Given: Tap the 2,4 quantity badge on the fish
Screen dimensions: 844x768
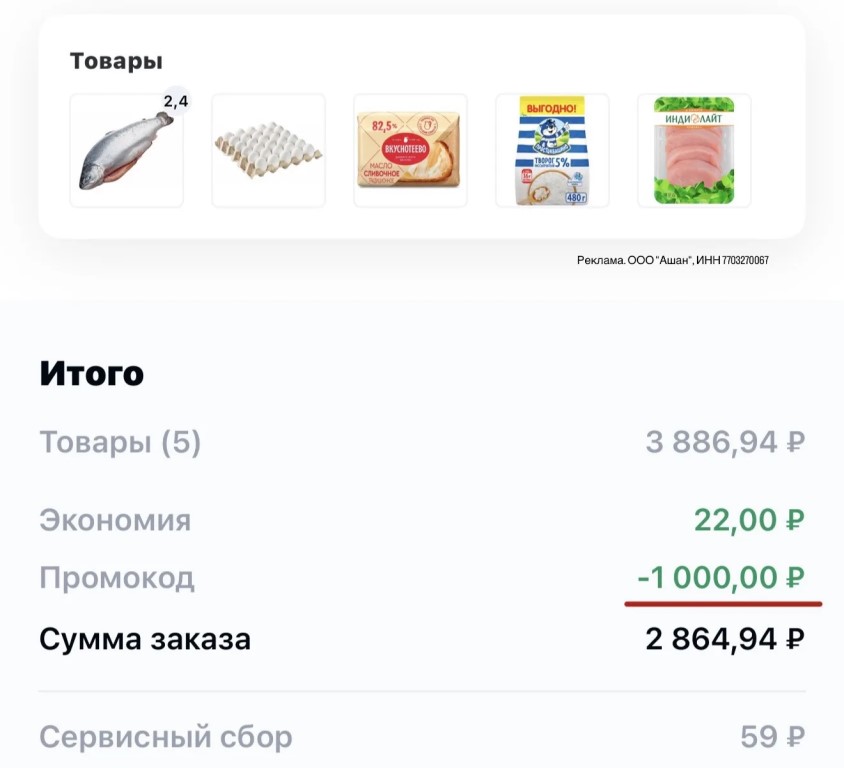Looking at the screenshot, I should (x=175, y=101).
